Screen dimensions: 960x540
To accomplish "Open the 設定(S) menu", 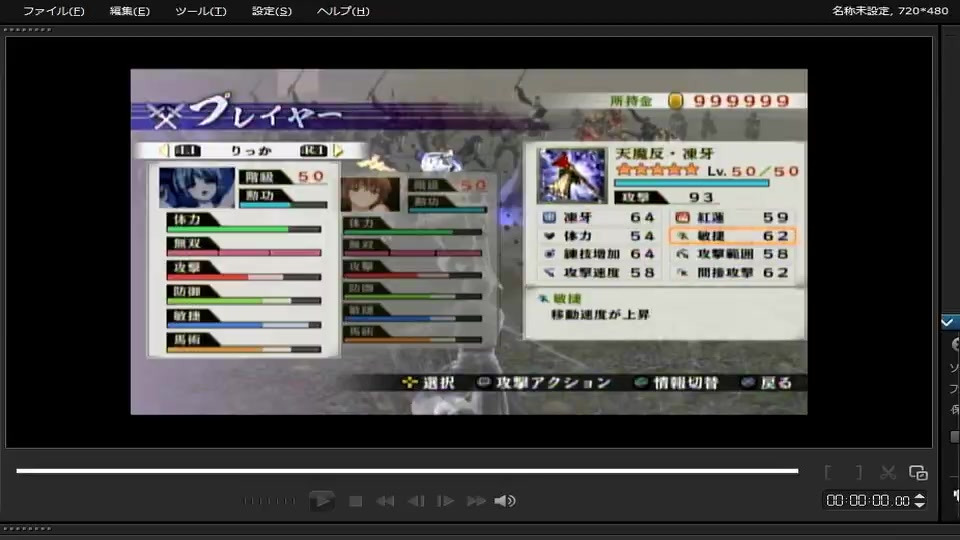I will tap(272, 11).
